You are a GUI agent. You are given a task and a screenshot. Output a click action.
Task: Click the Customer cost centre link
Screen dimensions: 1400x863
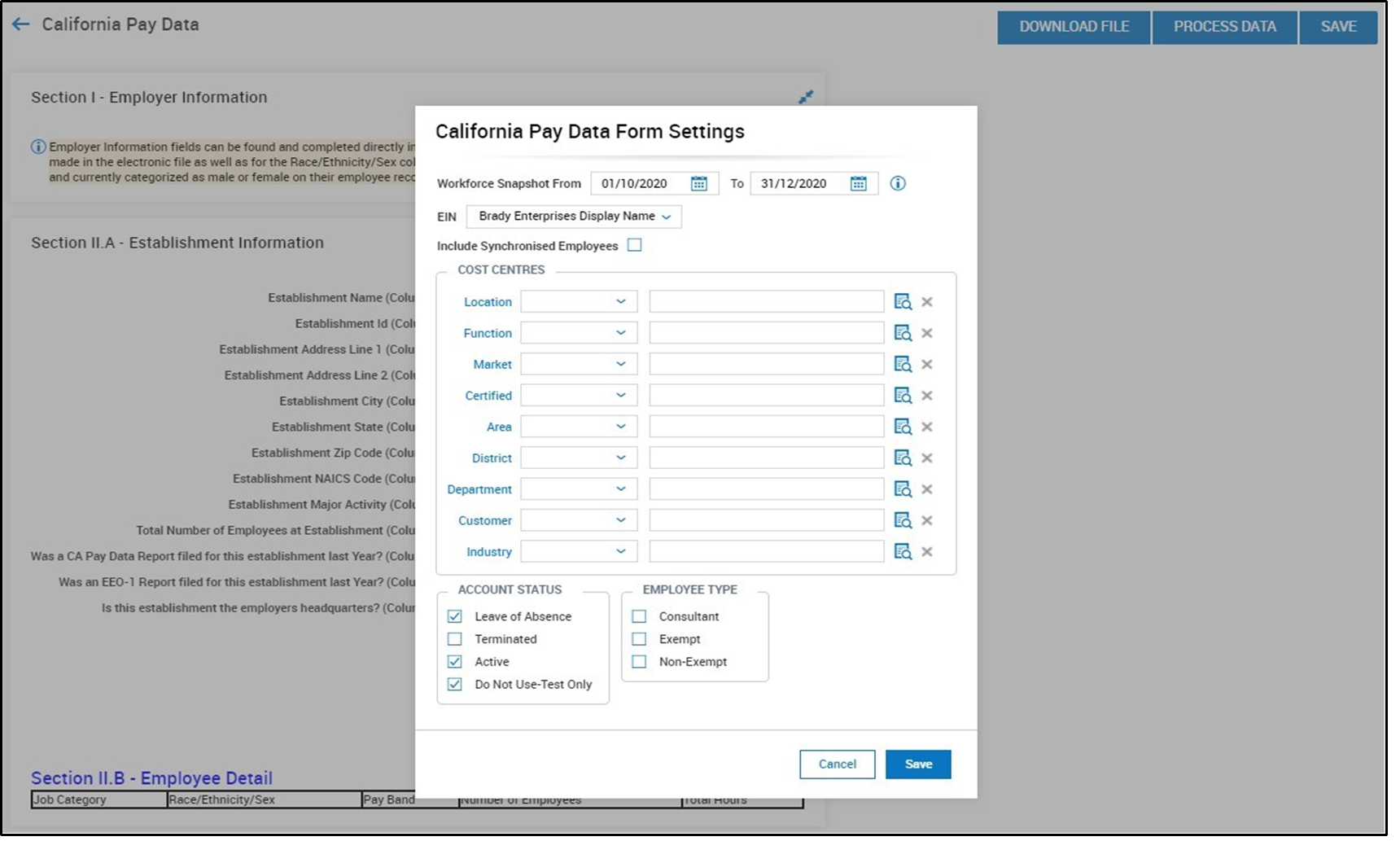click(x=485, y=521)
